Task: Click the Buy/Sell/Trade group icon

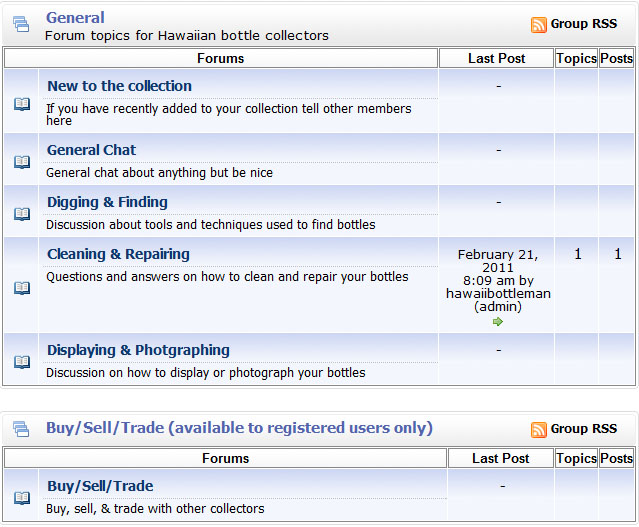Action: [21, 429]
